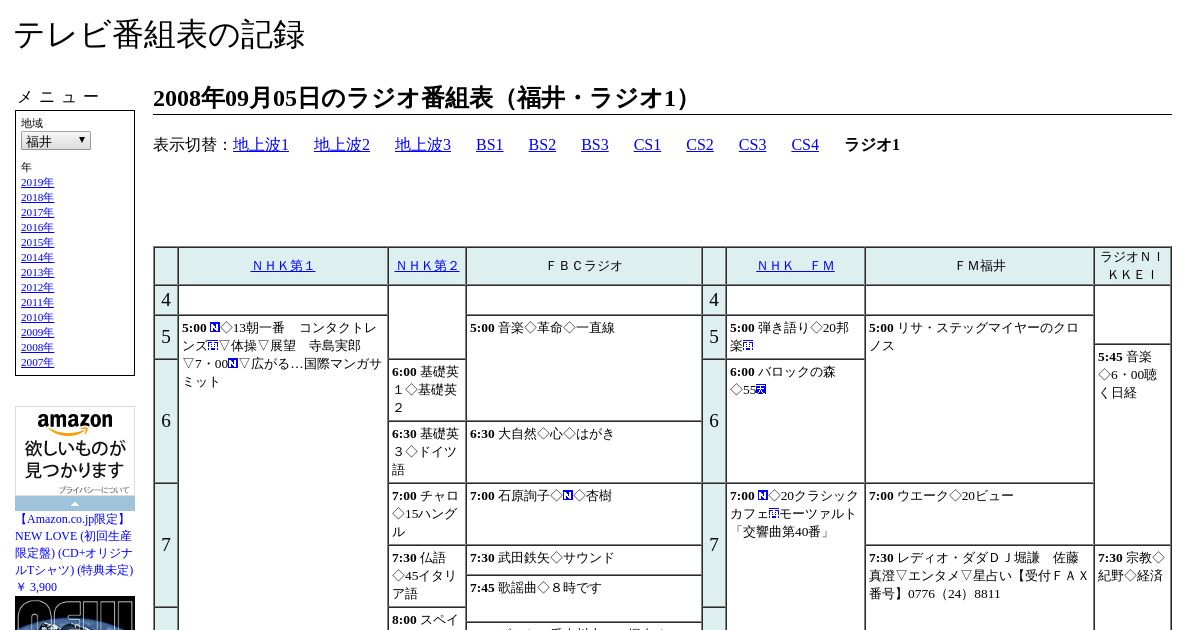Open the ＮＨＫ第１ channel header link
Viewport: 1200px width, 630px height.
pos(283,266)
